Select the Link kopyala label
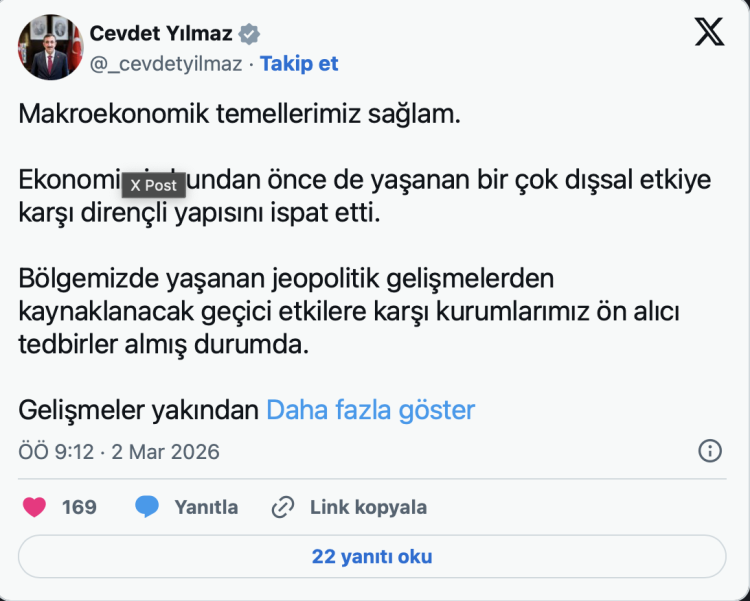This screenshot has width=750, height=601. [368, 507]
